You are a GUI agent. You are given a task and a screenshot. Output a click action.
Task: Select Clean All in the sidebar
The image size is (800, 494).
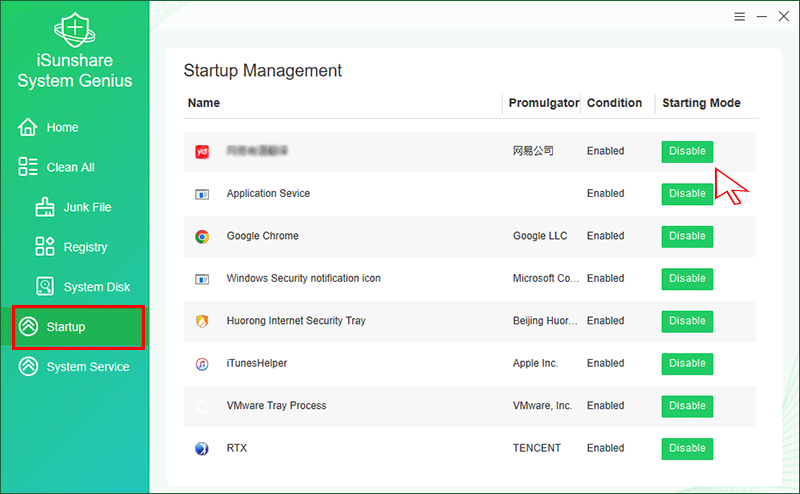point(70,168)
